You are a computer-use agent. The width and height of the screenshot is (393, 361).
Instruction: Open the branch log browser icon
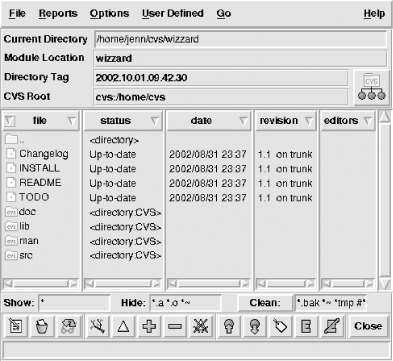coord(97,326)
